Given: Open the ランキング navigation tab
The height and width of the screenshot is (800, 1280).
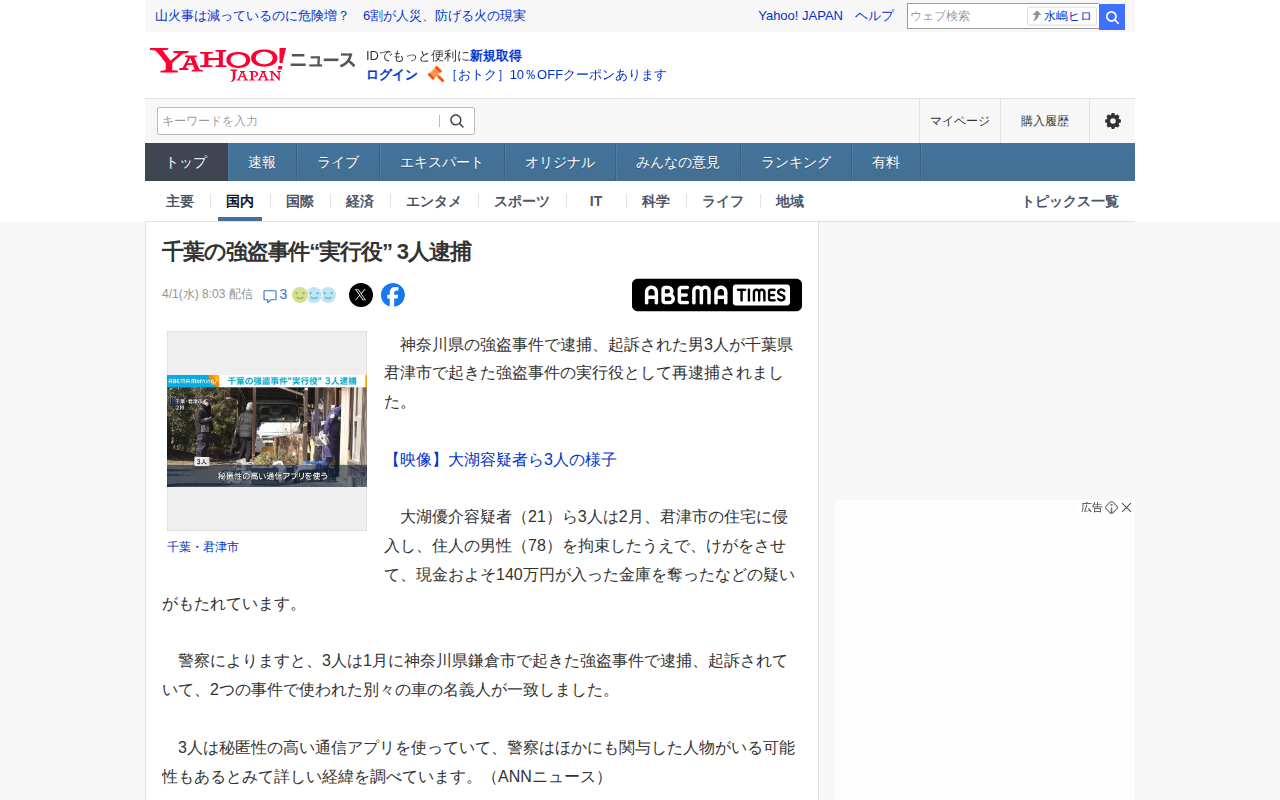Looking at the screenshot, I should [796, 162].
